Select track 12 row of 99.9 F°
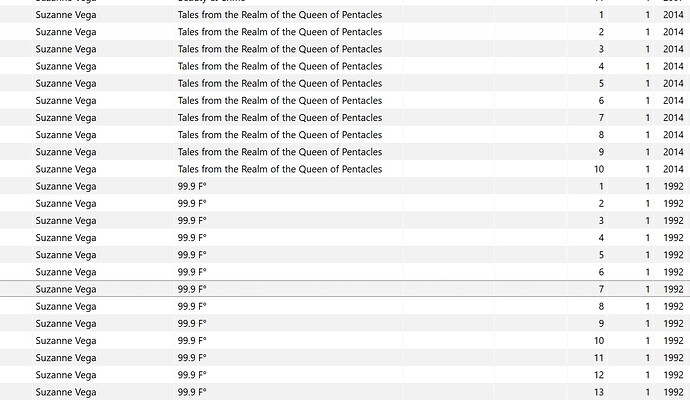The height and width of the screenshot is (400, 690). click(345, 375)
